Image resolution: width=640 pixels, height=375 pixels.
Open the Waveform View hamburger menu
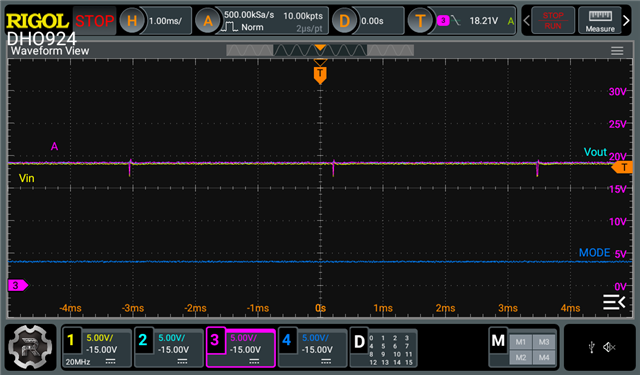(x=617, y=51)
